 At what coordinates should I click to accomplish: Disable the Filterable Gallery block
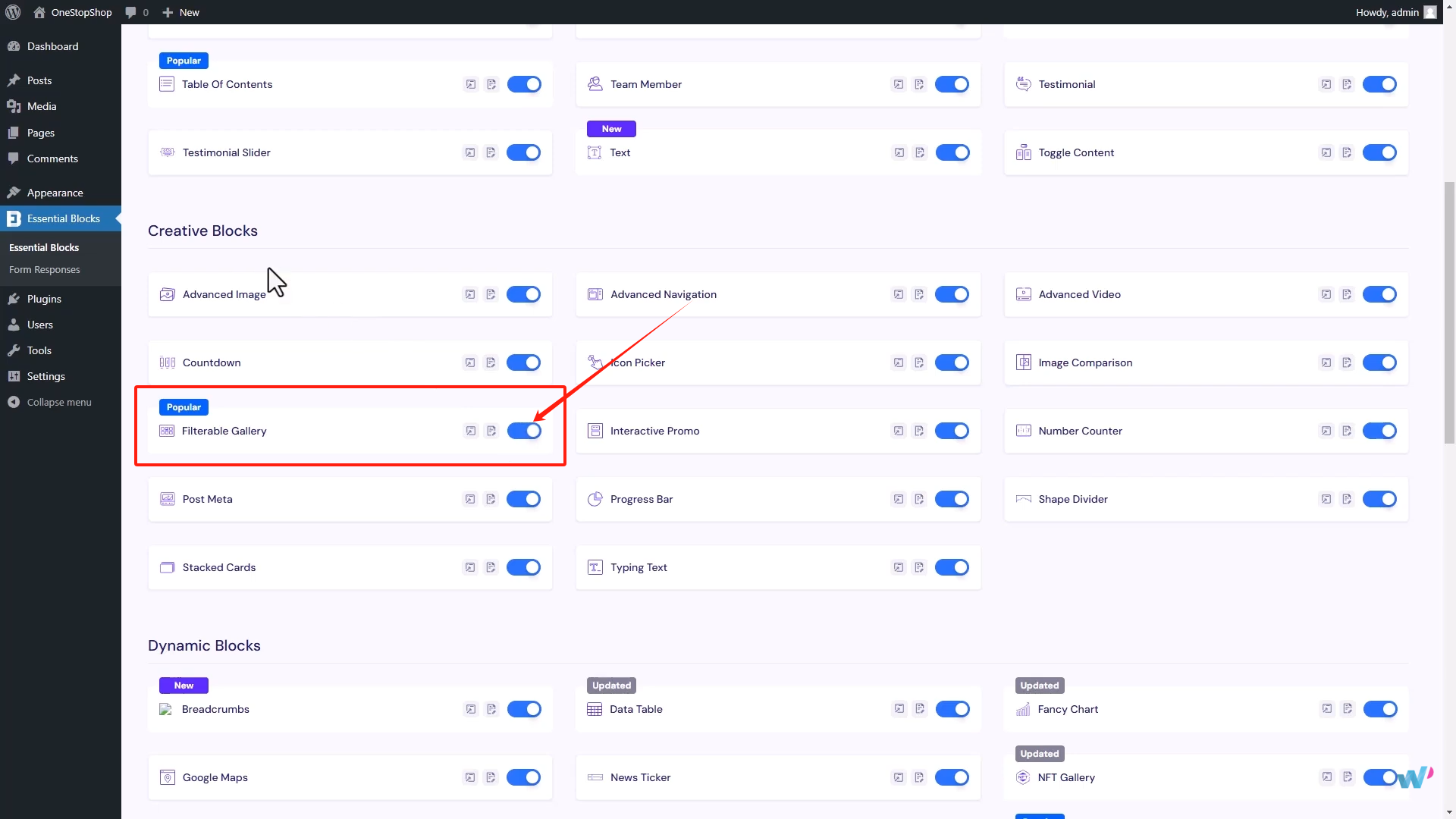(x=524, y=431)
